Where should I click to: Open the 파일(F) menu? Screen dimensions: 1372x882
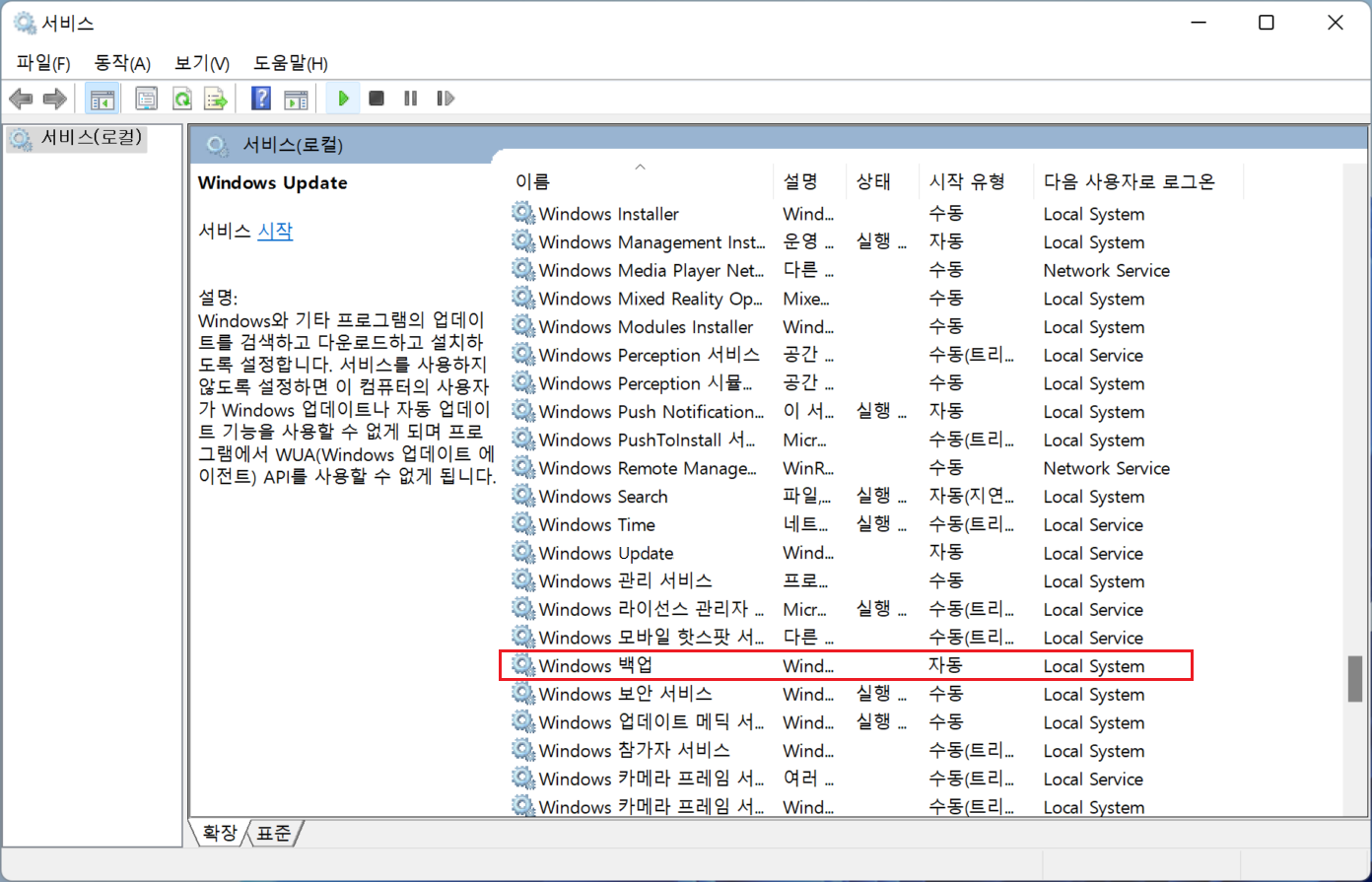point(43,63)
